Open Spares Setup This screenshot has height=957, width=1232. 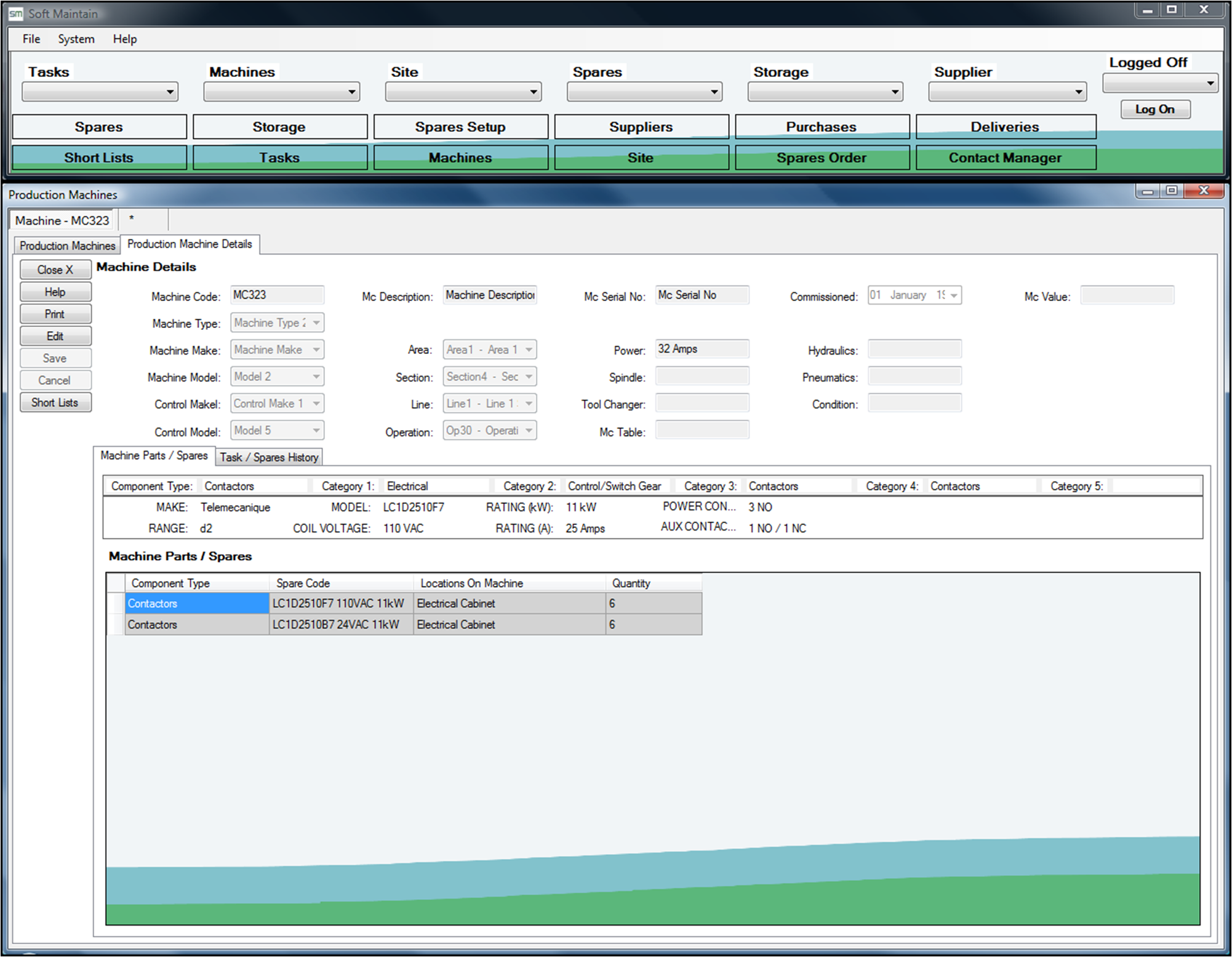[460, 127]
